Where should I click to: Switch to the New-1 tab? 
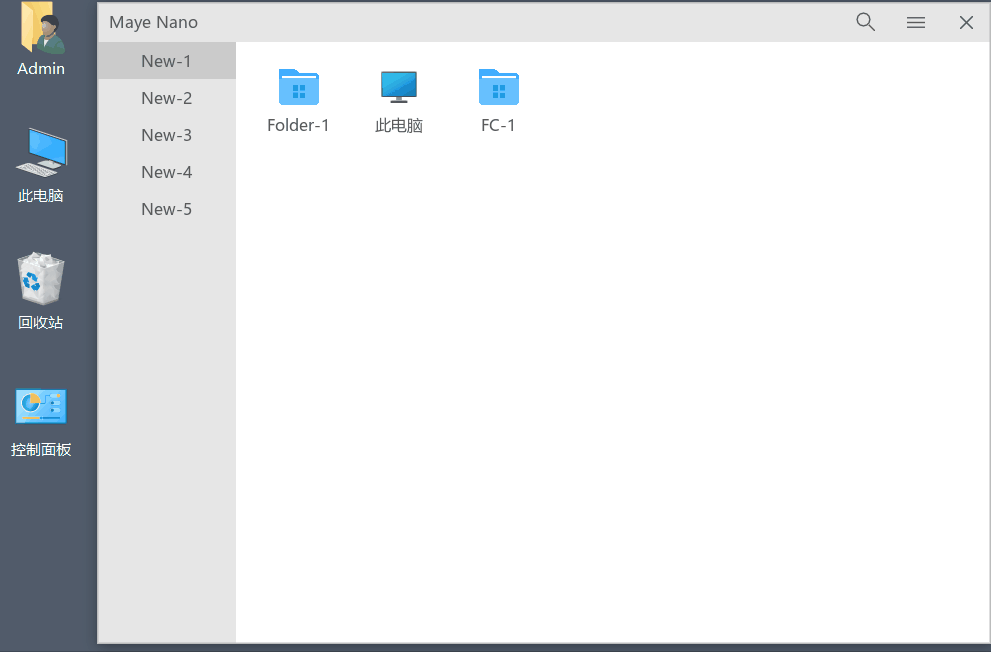point(166,61)
